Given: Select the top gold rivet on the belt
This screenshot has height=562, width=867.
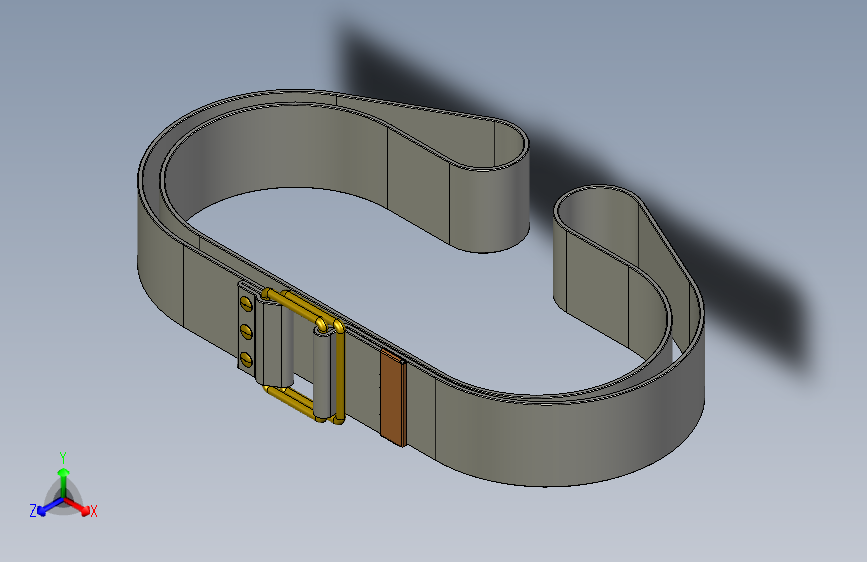Looking at the screenshot, I should click(x=246, y=302).
